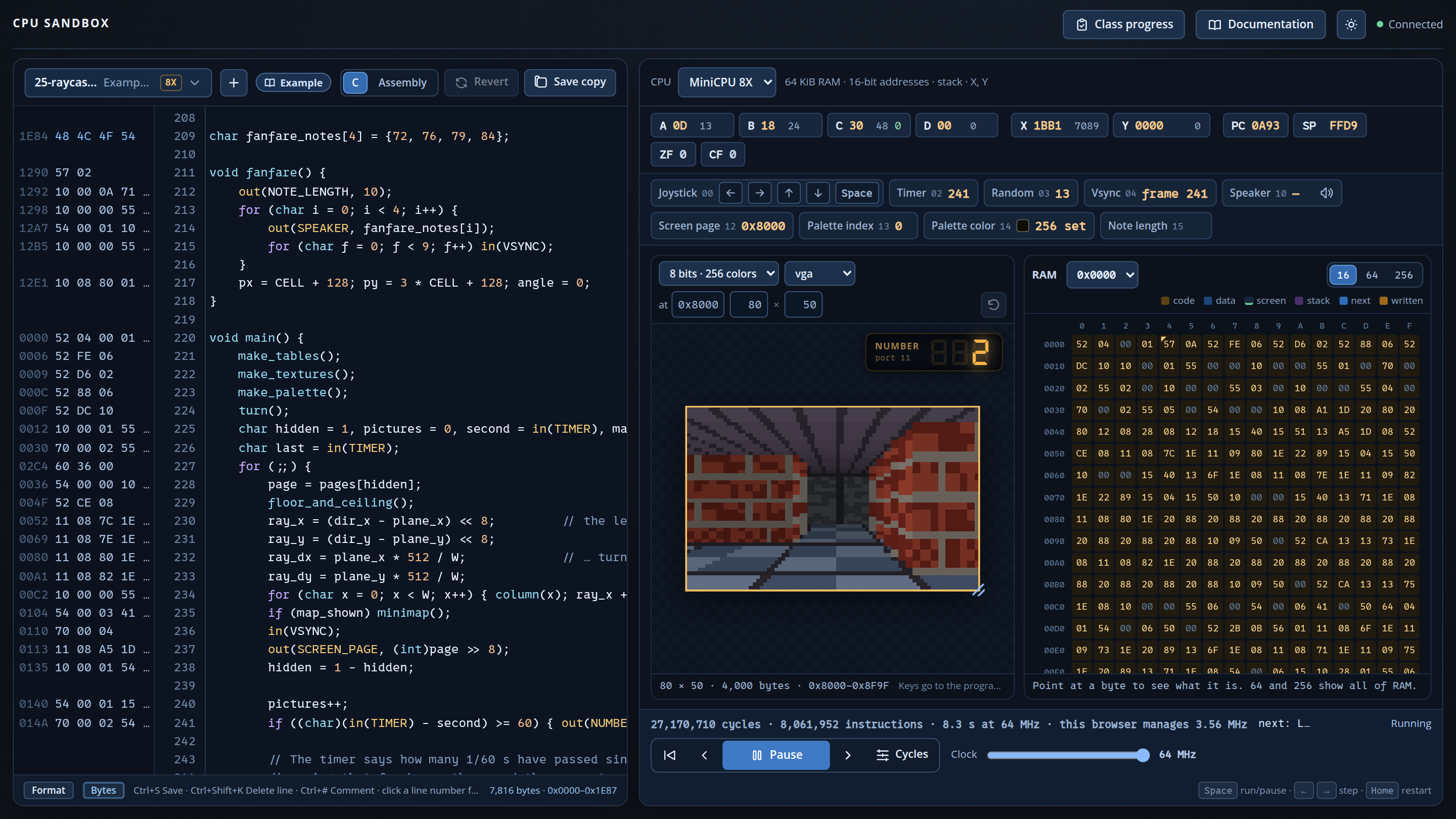The width and height of the screenshot is (1456, 819).
Task: Click line number 220 in the gutter
Action: 184,338
